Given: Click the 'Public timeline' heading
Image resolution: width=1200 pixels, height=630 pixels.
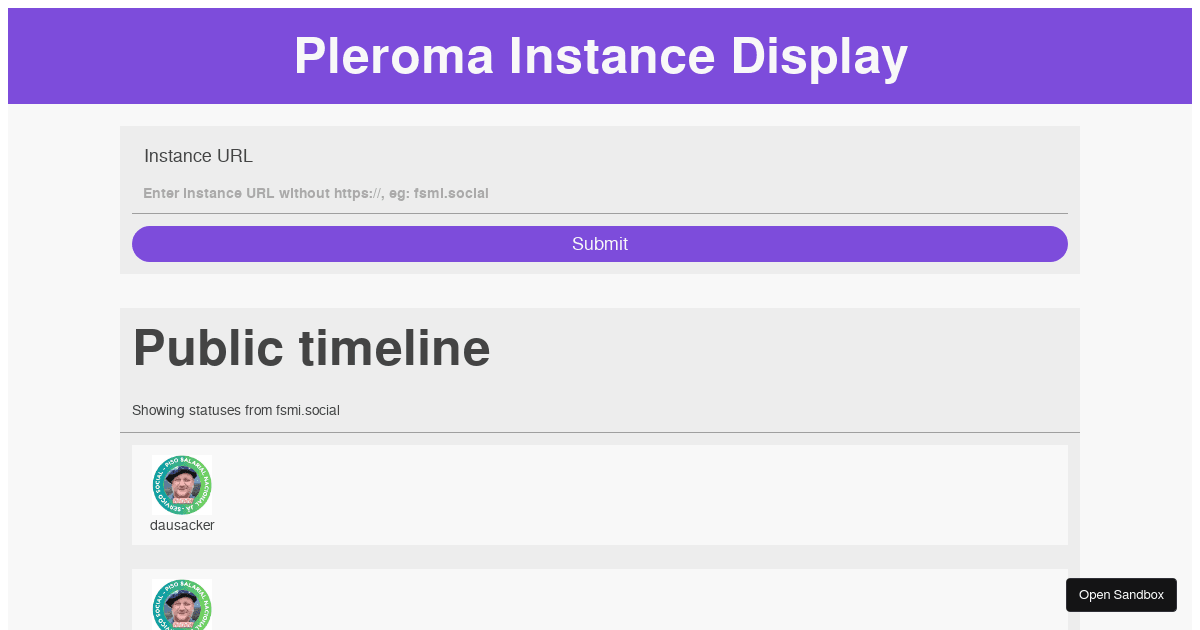Looking at the screenshot, I should tap(311, 348).
